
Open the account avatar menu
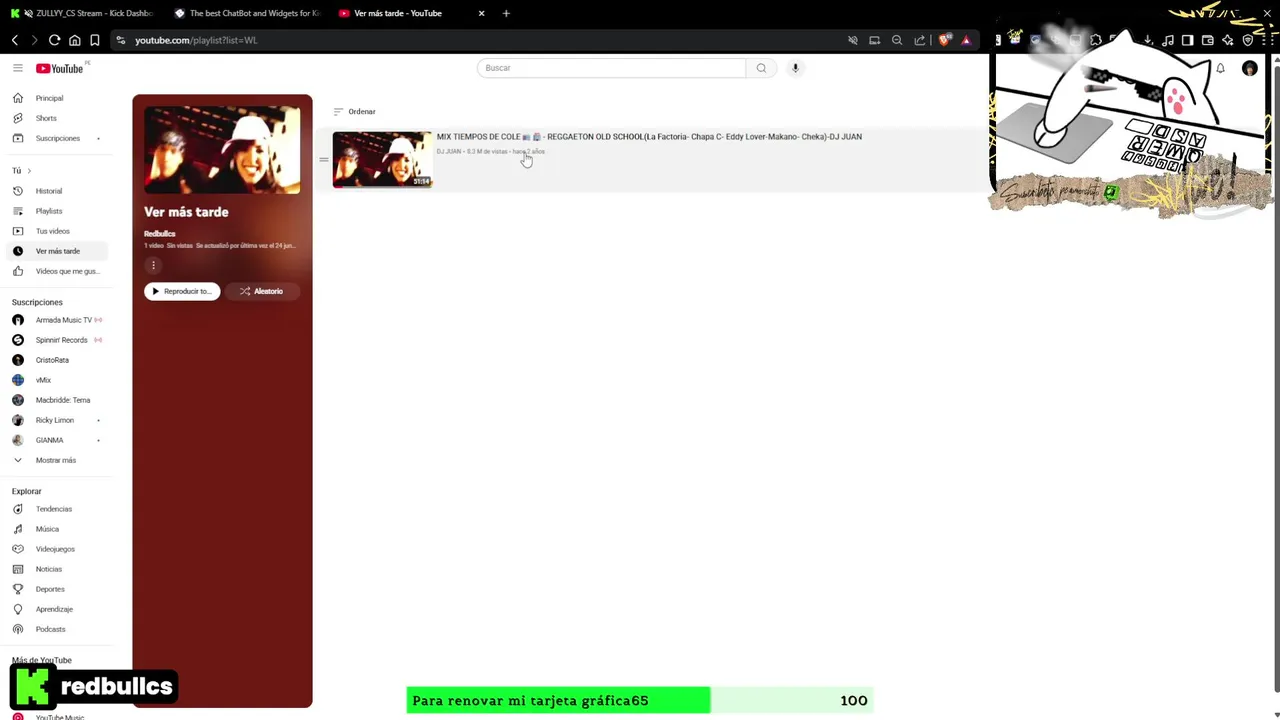pyautogui.click(x=1249, y=68)
